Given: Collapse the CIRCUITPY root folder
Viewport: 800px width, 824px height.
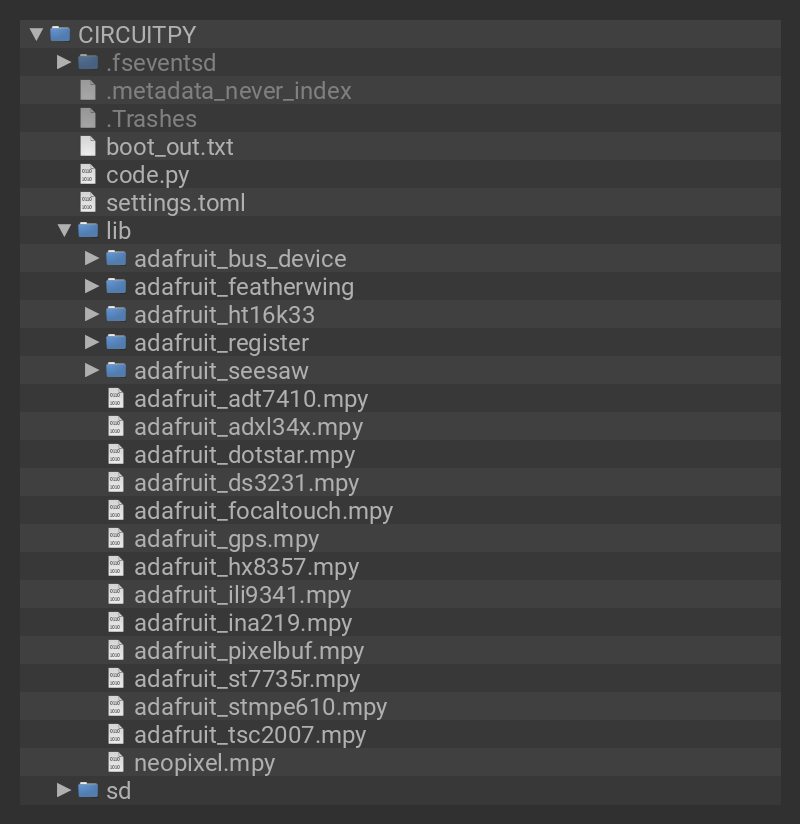Looking at the screenshot, I should click(x=37, y=34).
